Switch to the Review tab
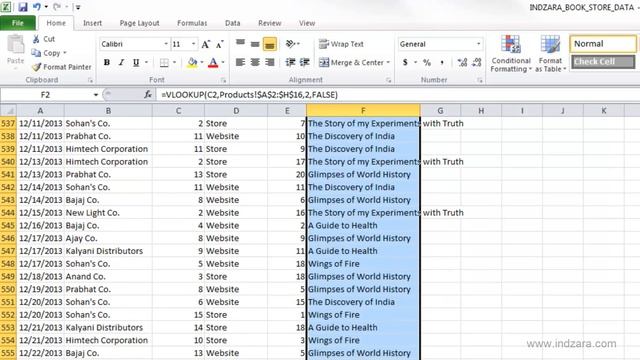Image resolution: width=640 pixels, height=360 pixels. click(269, 23)
